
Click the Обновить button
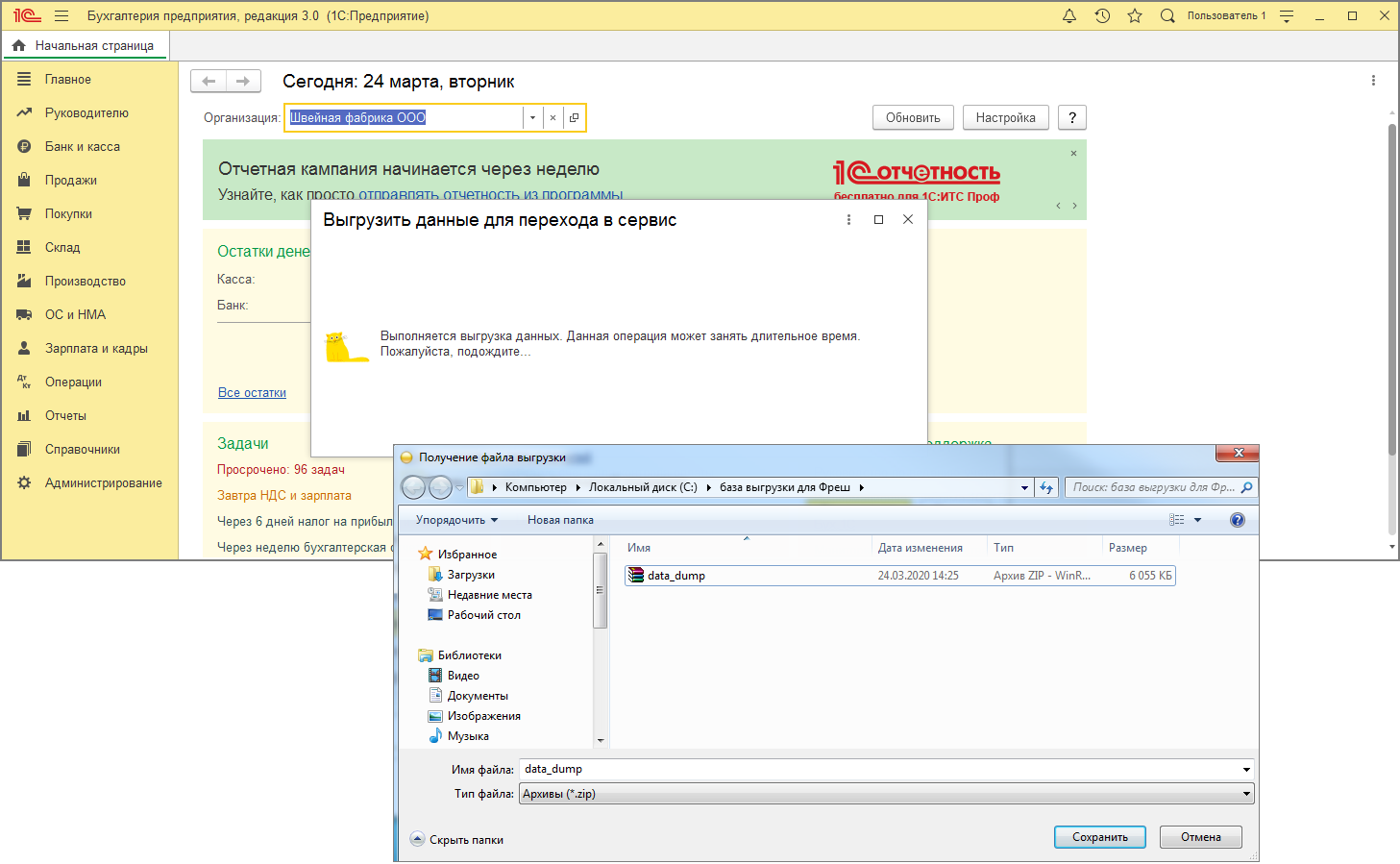(913, 117)
